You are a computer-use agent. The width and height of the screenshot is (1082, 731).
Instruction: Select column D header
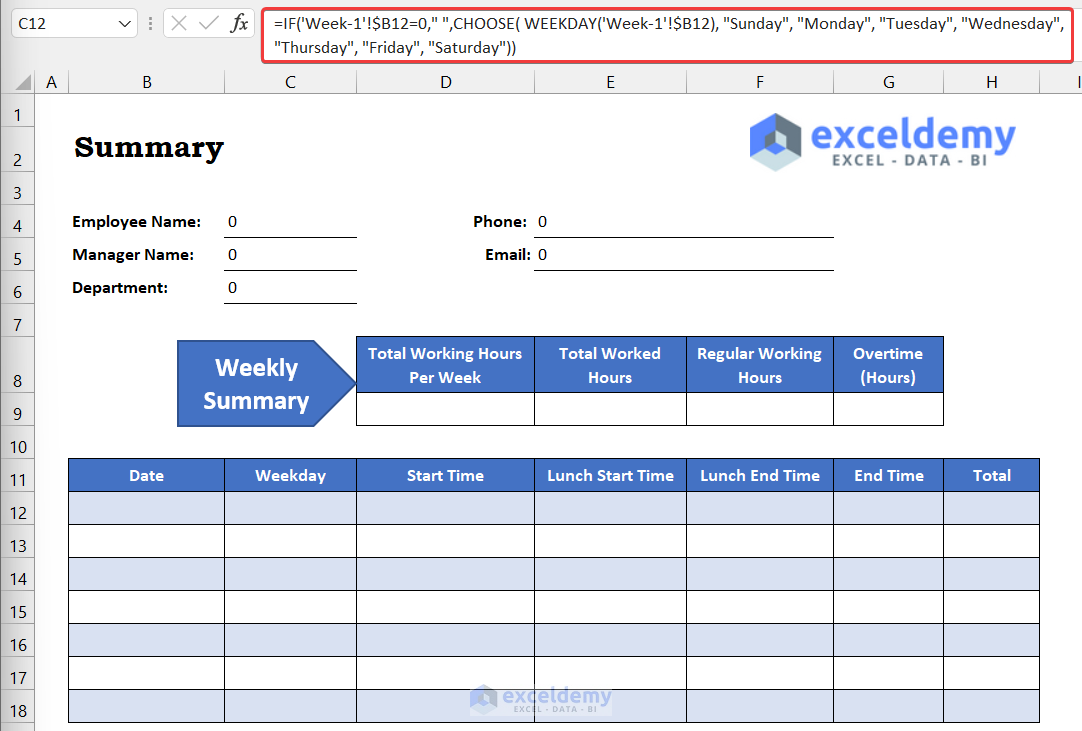point(446,83)
